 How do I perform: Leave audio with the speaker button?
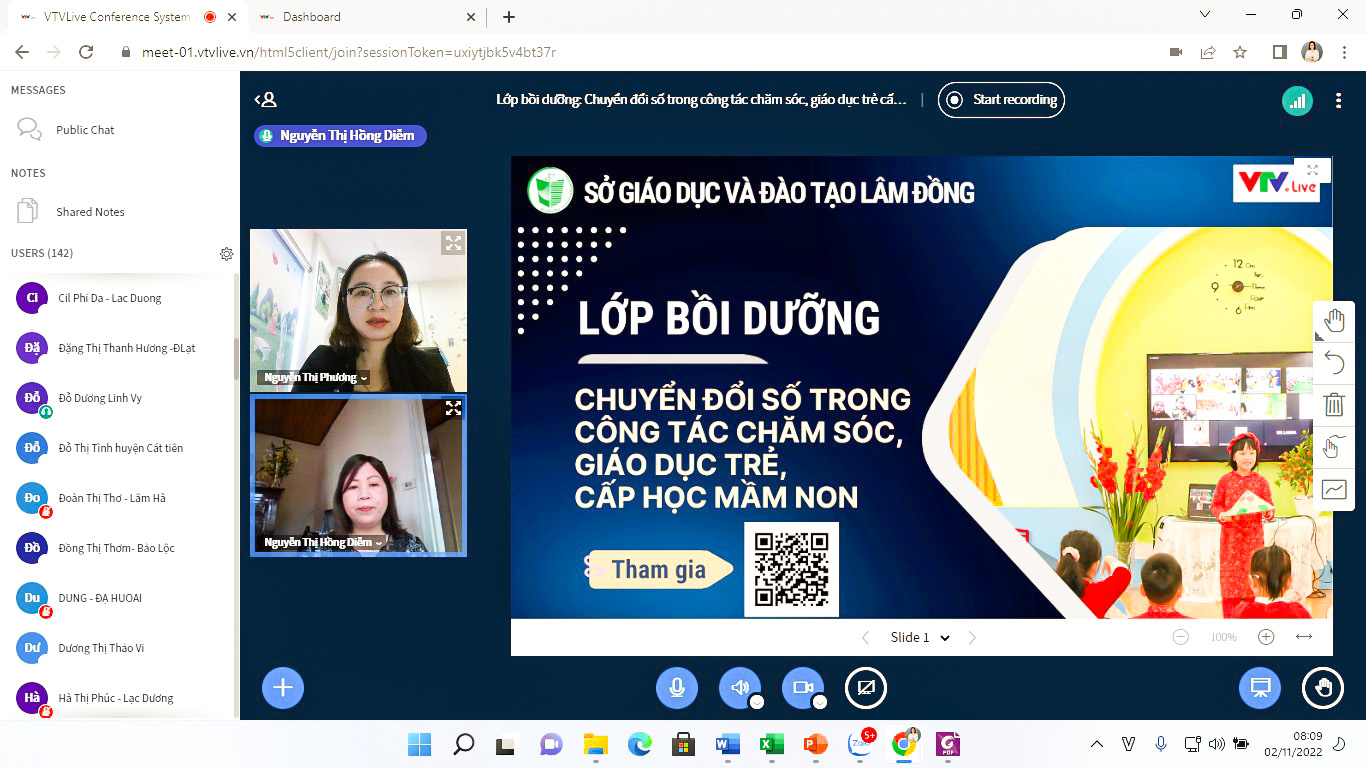point(739,687)
